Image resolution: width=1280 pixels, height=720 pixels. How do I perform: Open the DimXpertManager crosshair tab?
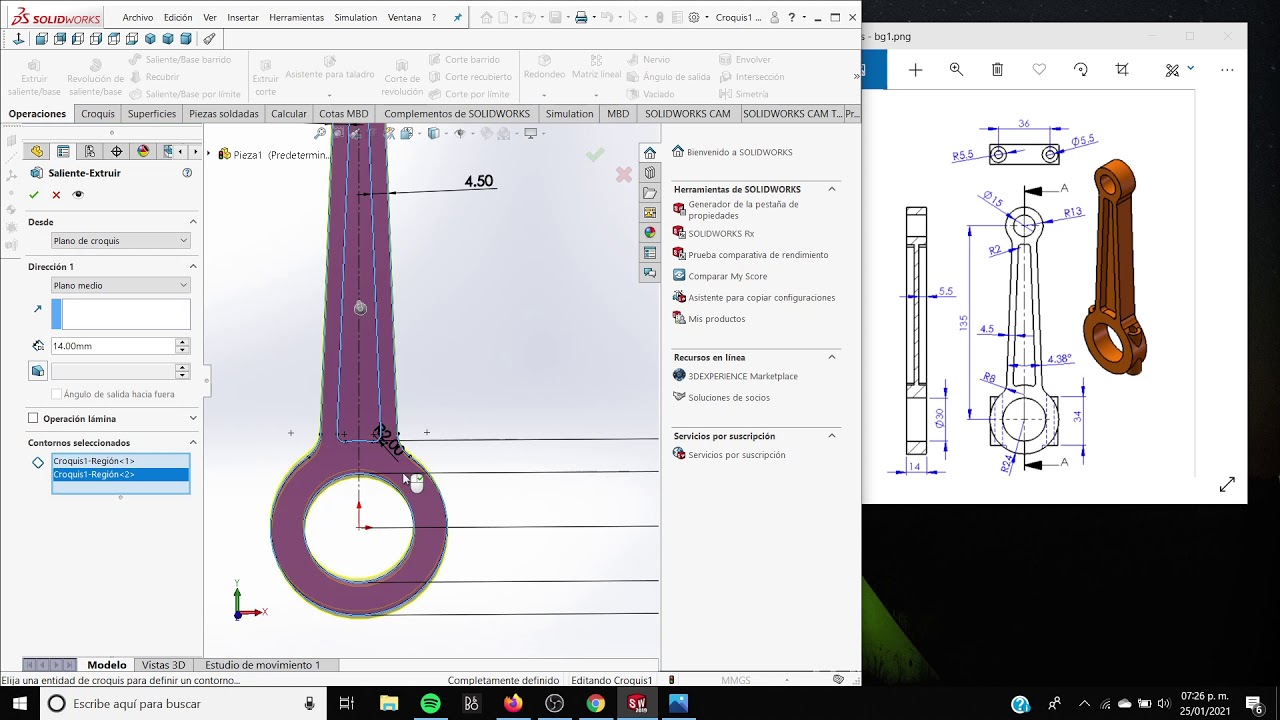click(117, 152)
